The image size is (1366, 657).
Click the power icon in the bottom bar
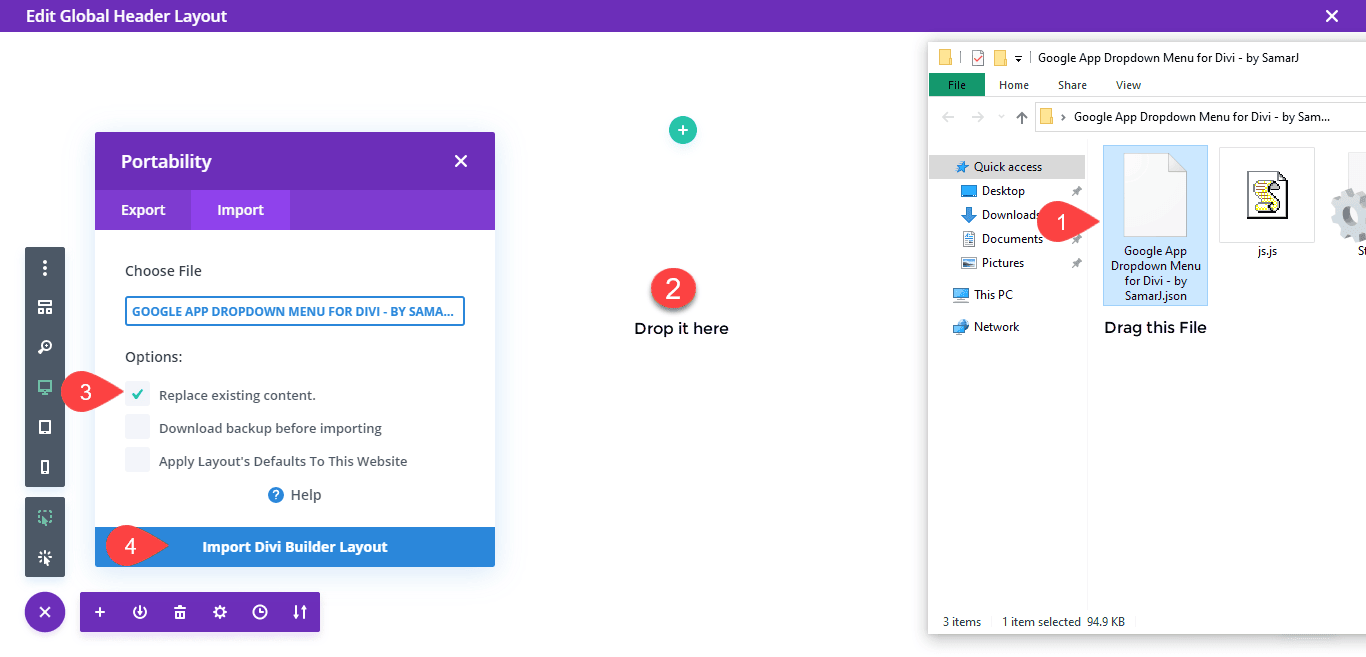140,612
